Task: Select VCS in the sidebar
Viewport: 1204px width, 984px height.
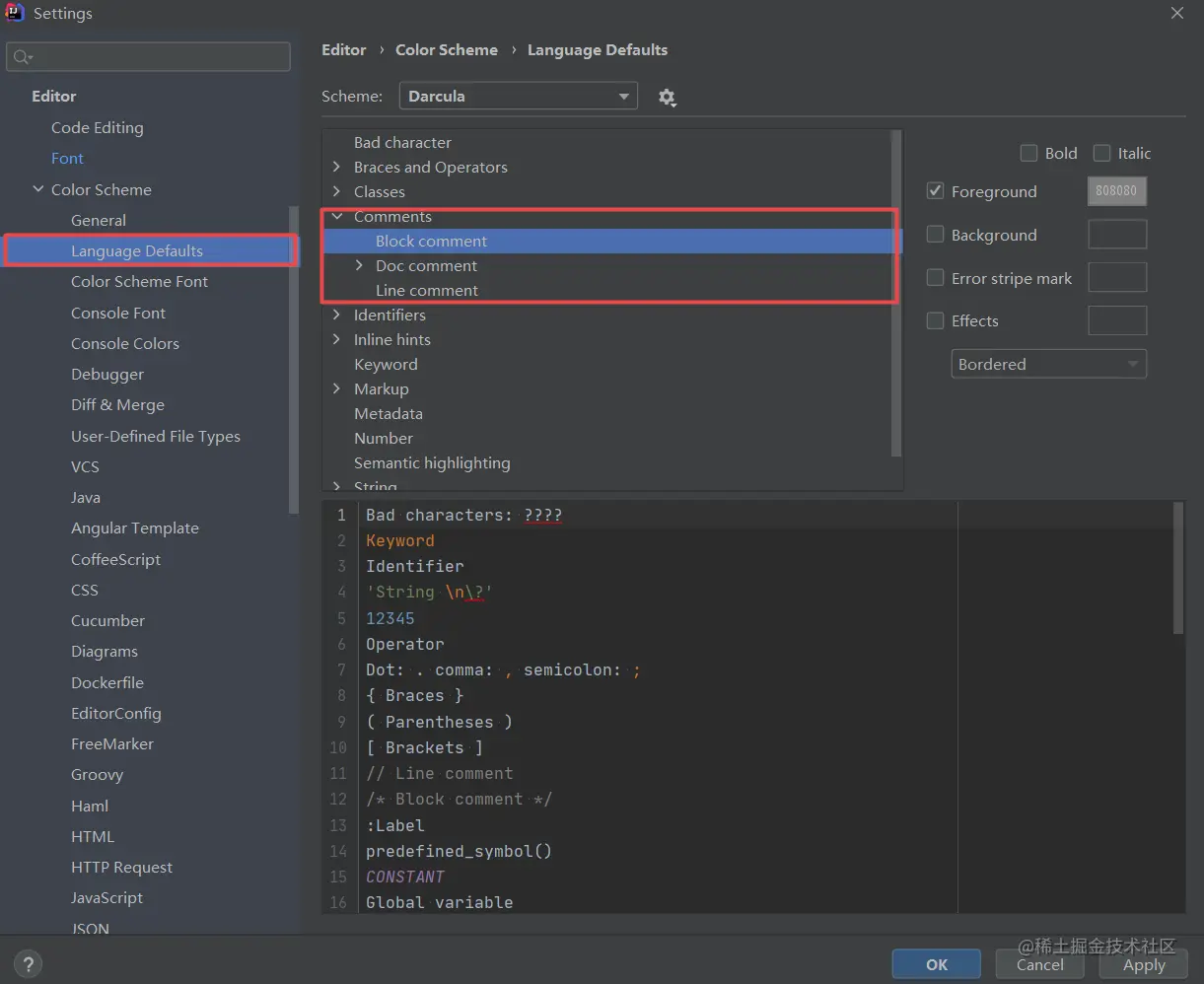Action: tap(85, 466)
